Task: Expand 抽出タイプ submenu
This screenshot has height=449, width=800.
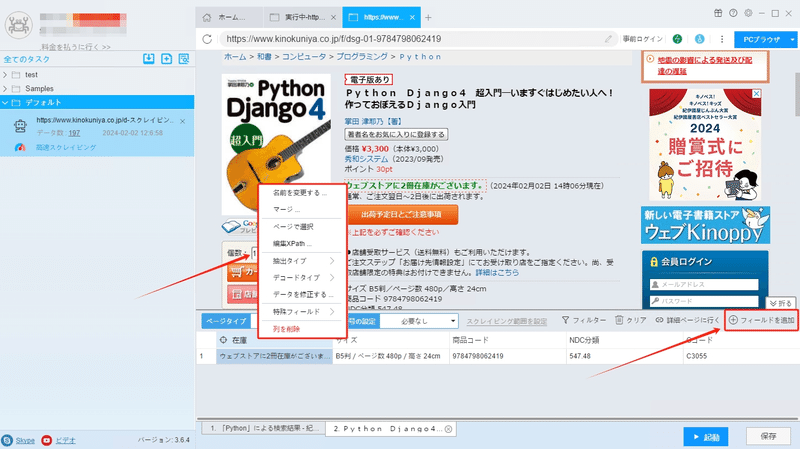Action: (301, 261)
